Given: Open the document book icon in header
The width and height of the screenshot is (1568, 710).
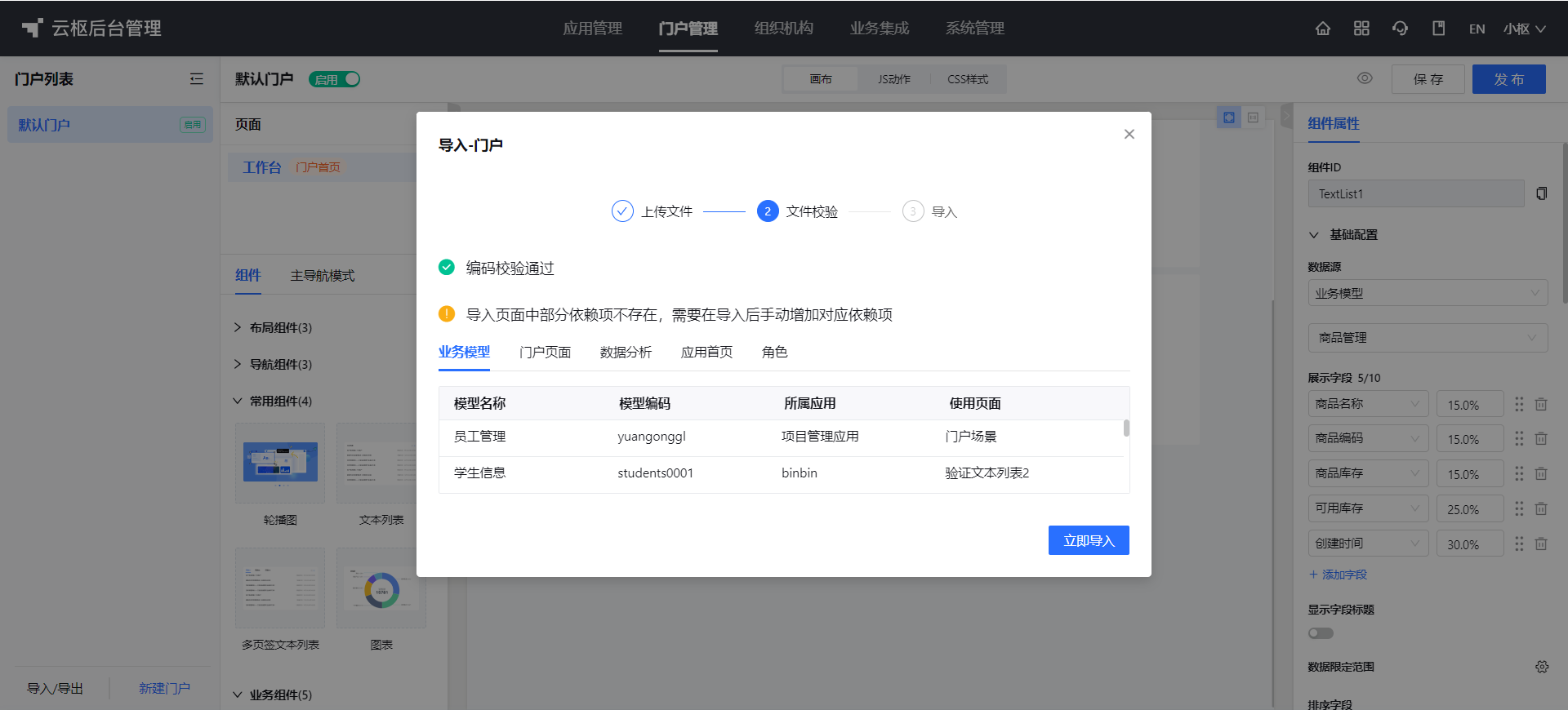Looking at the screenshot, I should 1438,29.
